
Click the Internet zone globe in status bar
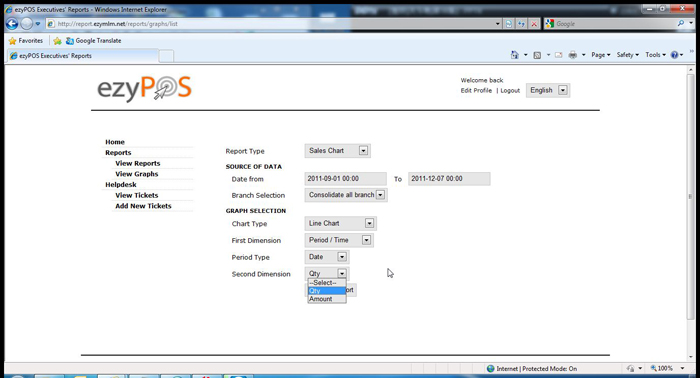(491, 369)
